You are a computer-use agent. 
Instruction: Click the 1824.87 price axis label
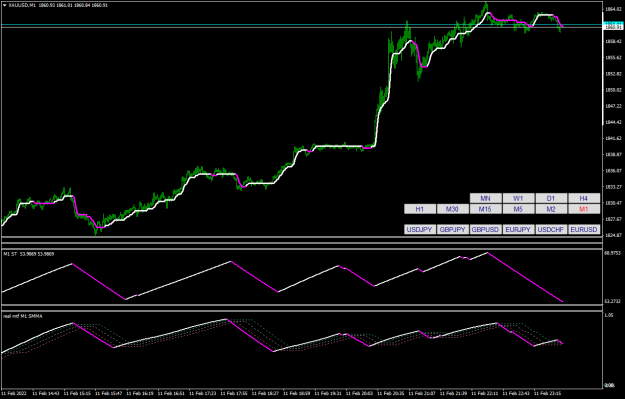pos(613,235)
